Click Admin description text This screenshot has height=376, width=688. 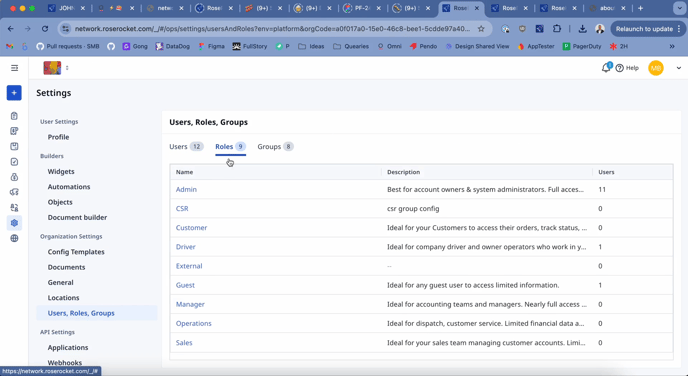485,190
